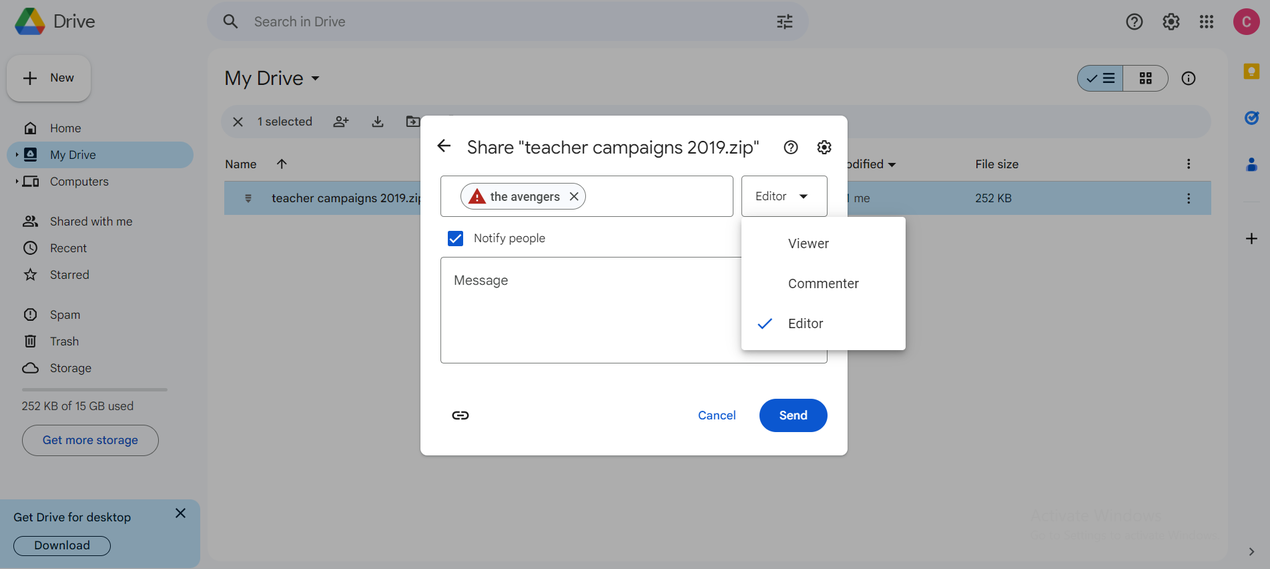Select the teacher campaigns 2019.zip row
The width and height of the screenshot is (1270, 569).
(717, 198)
